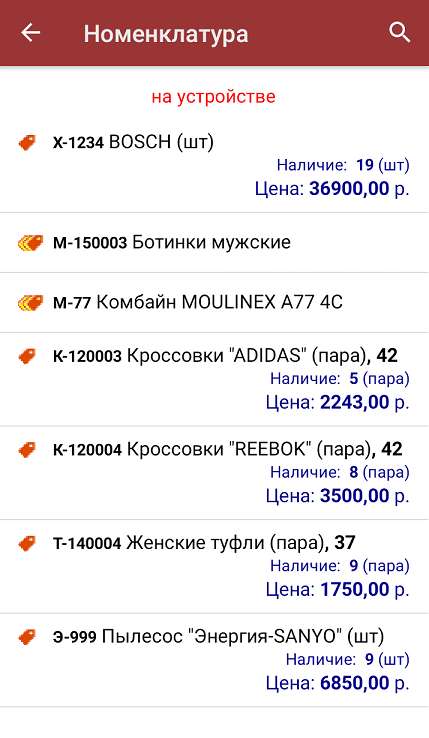
Task: Tap the stacked tags icon for Ботинки мужские
Action: click(x=30, y=243)
